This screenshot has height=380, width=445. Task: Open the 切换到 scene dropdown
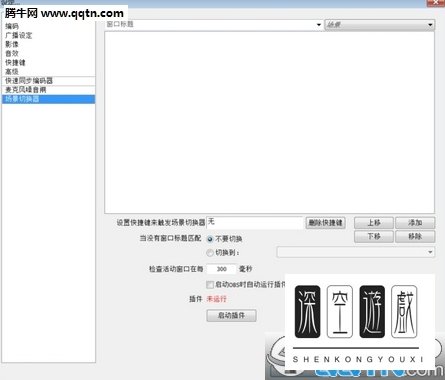coord(355,252)
